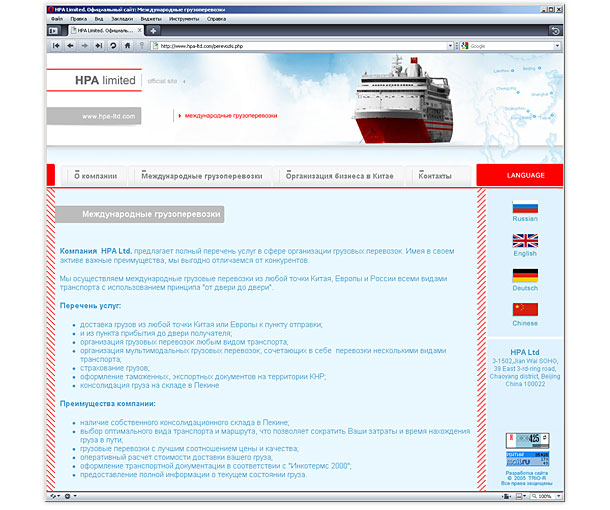This screenshot has width=610, height=510.
Task: Open Организация бизнеса в Китае nav item
Action: pyautogui.click(x=339, y=176)
